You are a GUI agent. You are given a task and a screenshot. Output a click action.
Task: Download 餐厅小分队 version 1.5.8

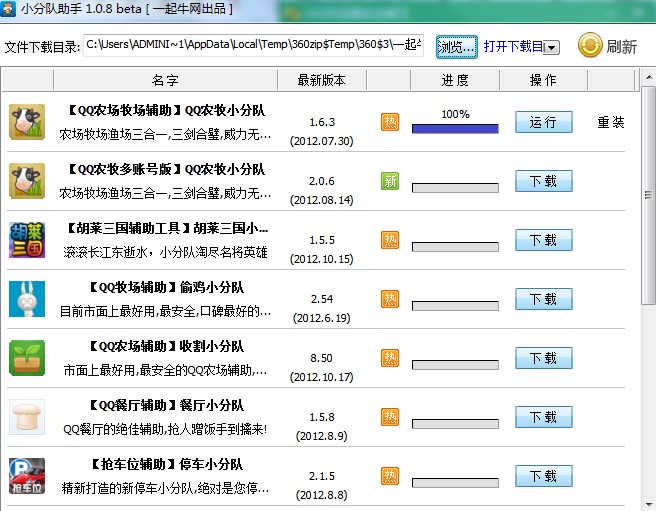point(543,417)
